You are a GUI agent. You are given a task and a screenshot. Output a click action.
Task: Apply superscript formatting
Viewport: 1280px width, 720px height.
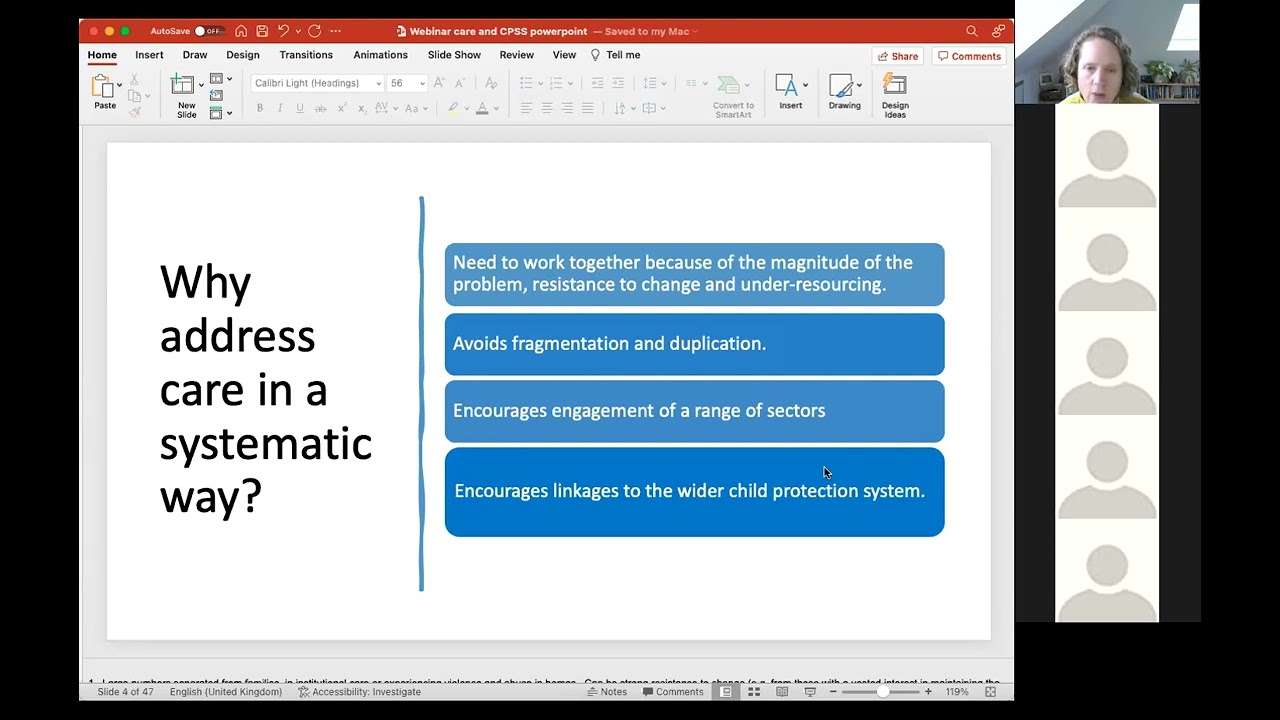(342, 108)
